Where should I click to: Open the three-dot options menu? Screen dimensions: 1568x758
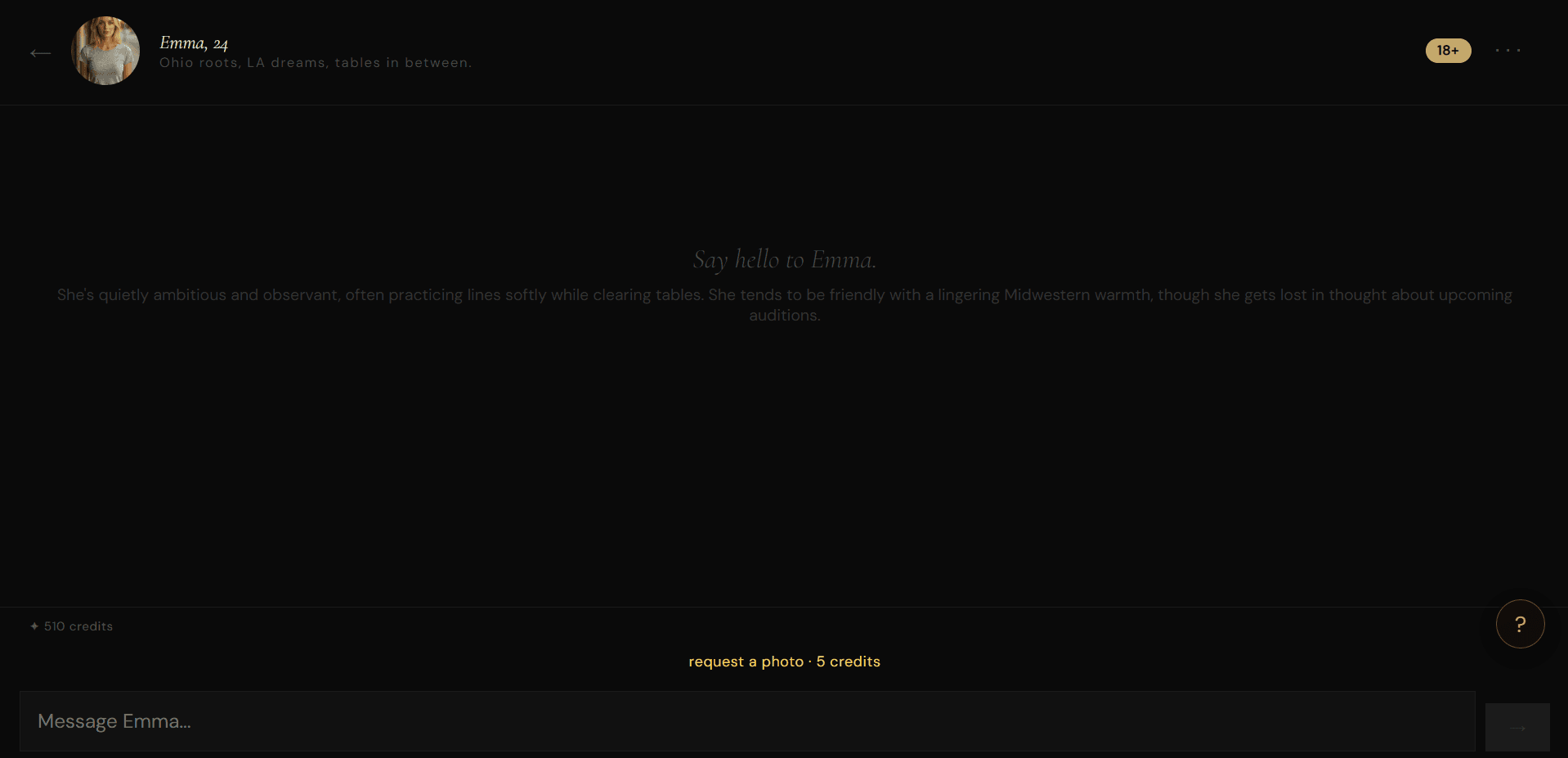point(1508,51)
